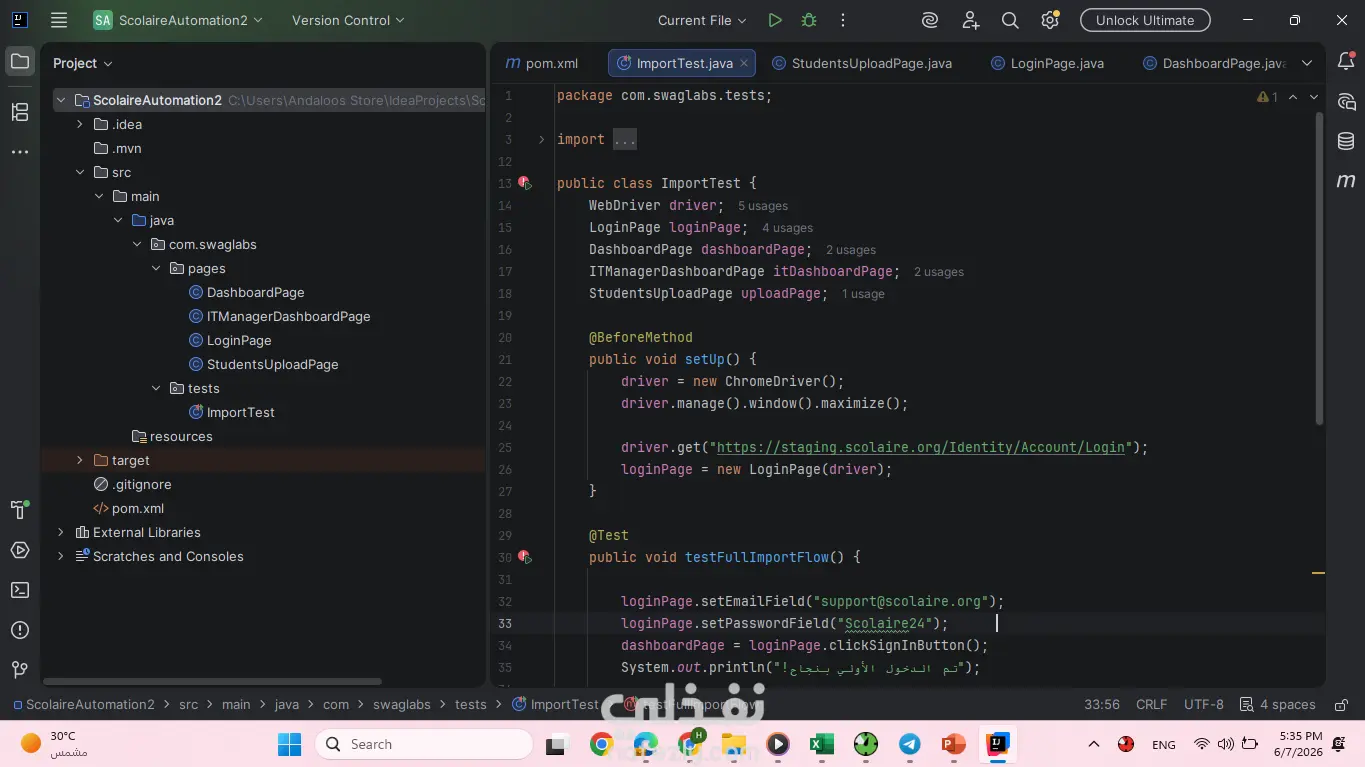The image size is (1365, 767).
Task: Open line separator CRLF in status bar
Action: pos(1151,704)
